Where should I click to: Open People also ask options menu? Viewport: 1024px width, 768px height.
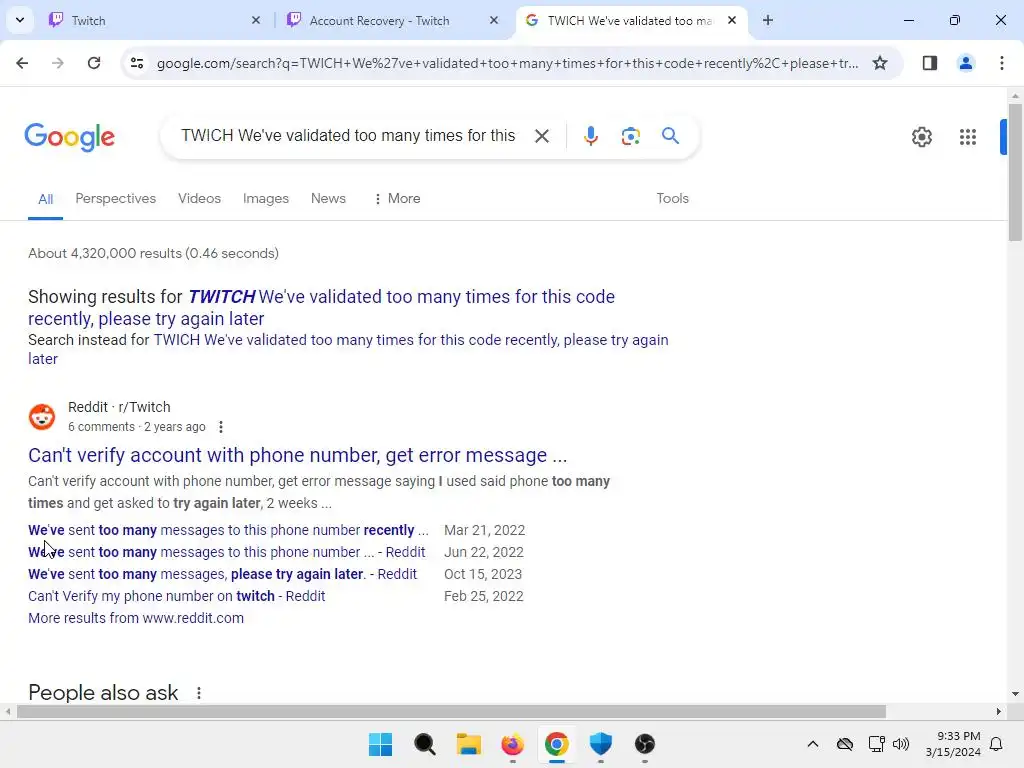coord(199,693)
